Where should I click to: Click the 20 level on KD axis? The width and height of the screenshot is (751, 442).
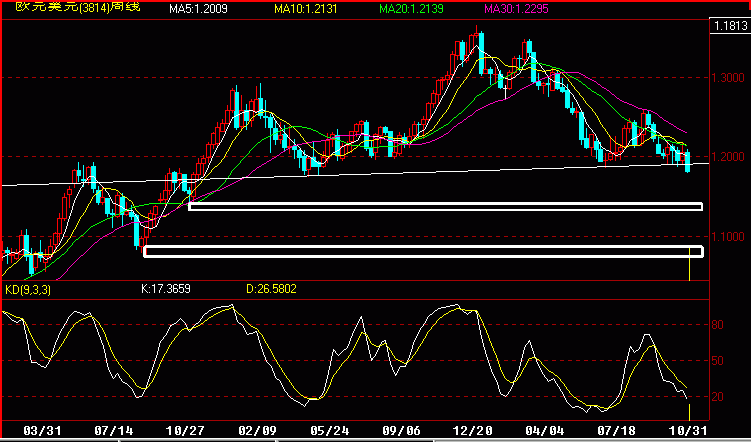pos(717,397)
